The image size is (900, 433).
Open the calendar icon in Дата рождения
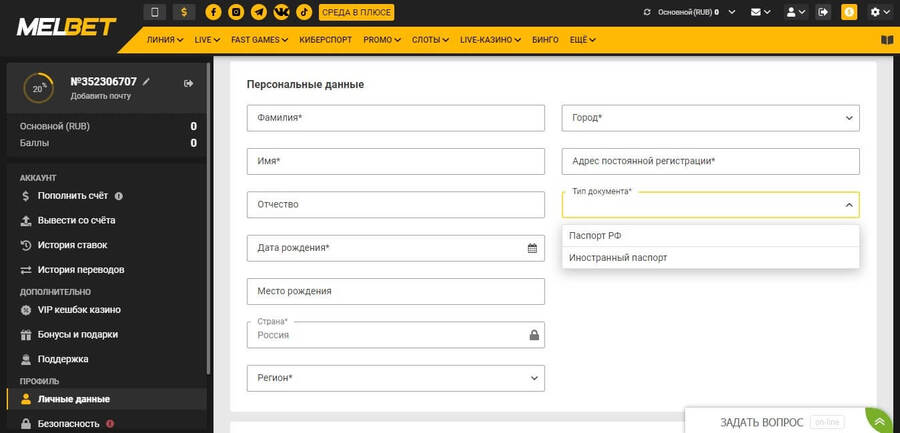pos(533,248)
